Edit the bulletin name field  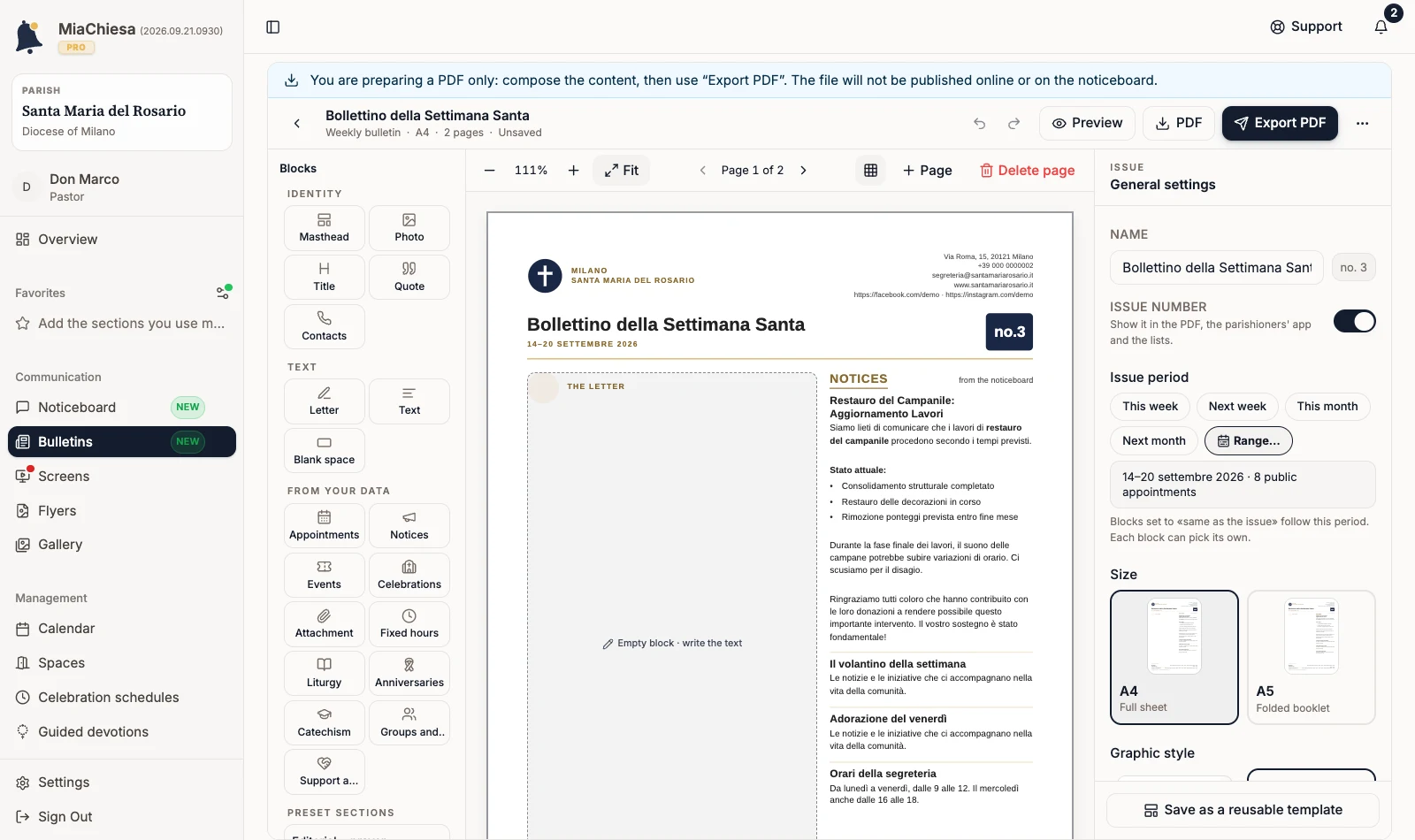click(1217, 268)
